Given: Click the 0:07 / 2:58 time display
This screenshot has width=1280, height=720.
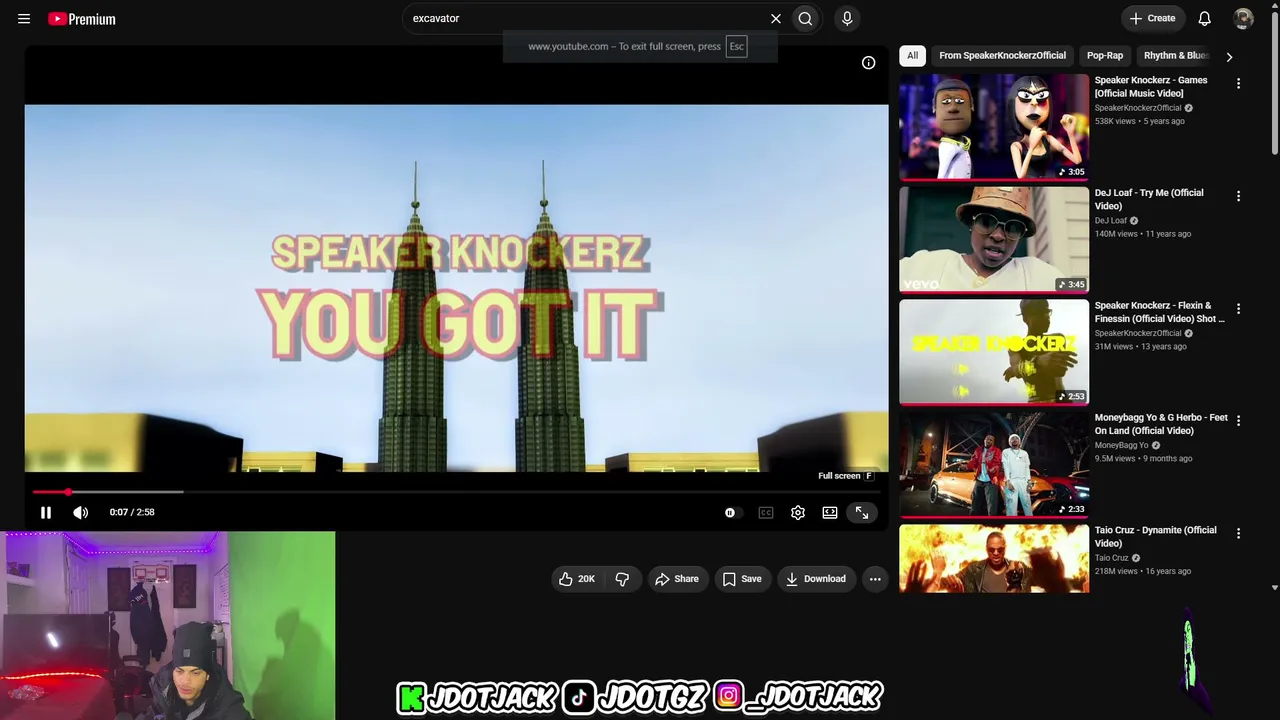Looking at the screenshot, I should (x=132, y=512).
